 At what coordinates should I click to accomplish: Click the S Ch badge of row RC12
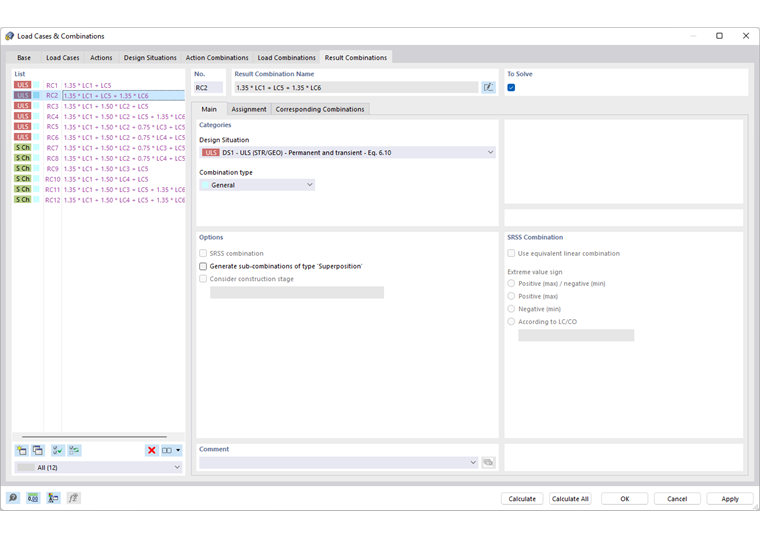pyautogui.click(x=22, y=200)
